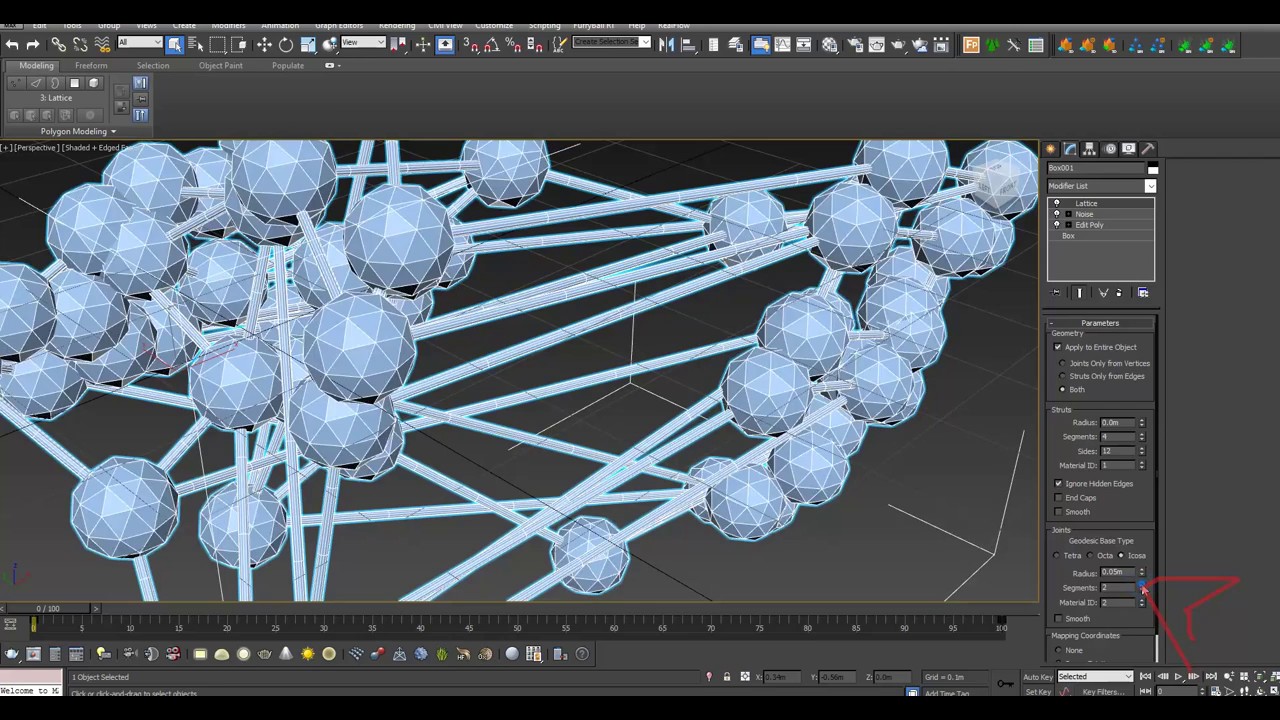Screen dimensions: 1280x720
Task: Open the View reference coordinate dropdown
Action: pyautogui.click(x=363, y=42)
